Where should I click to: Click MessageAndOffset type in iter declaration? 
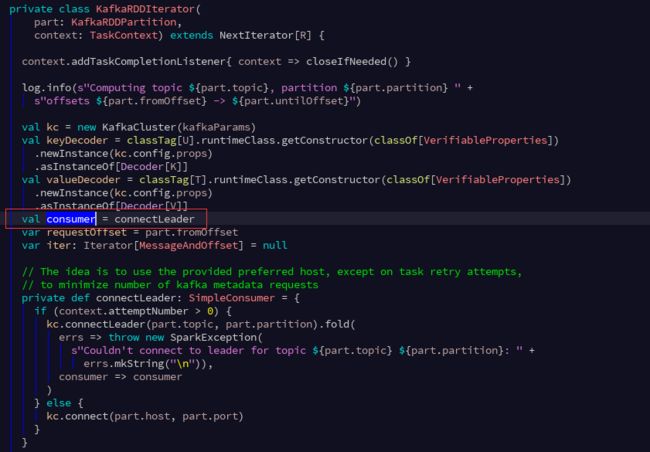click(x=188, y=245)
